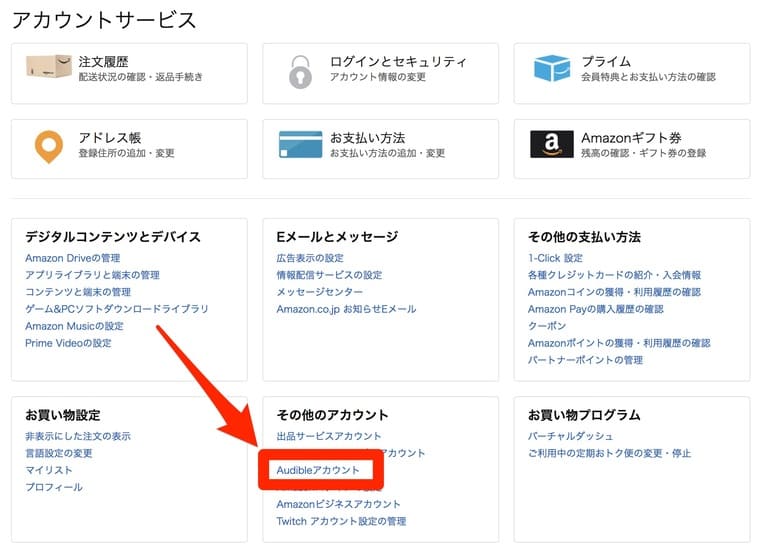760x553 pixels.
Task: Open the プライム card title
Action: coord(606,62)
